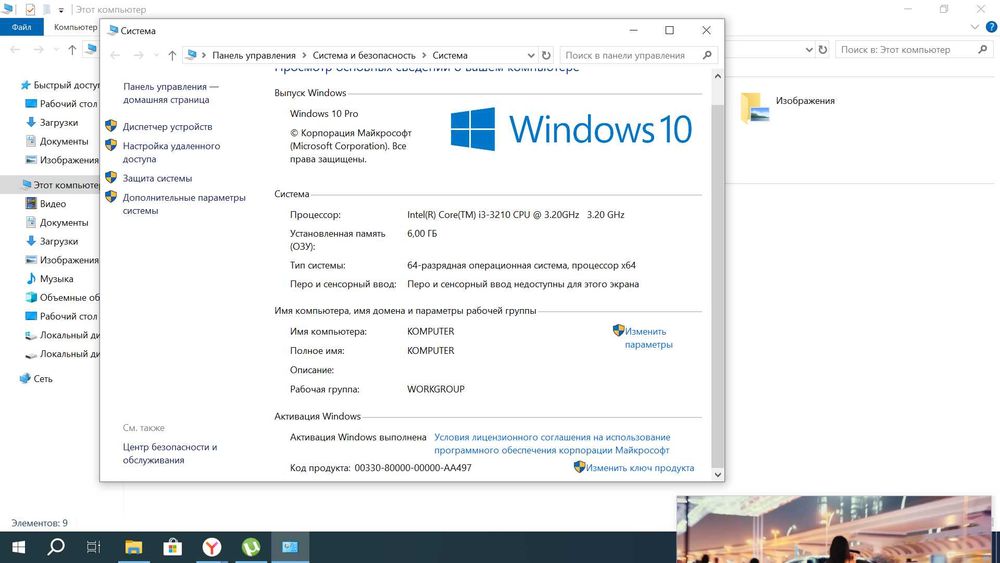Select sidebar Загрузки under Быстрый доступ

52,122
